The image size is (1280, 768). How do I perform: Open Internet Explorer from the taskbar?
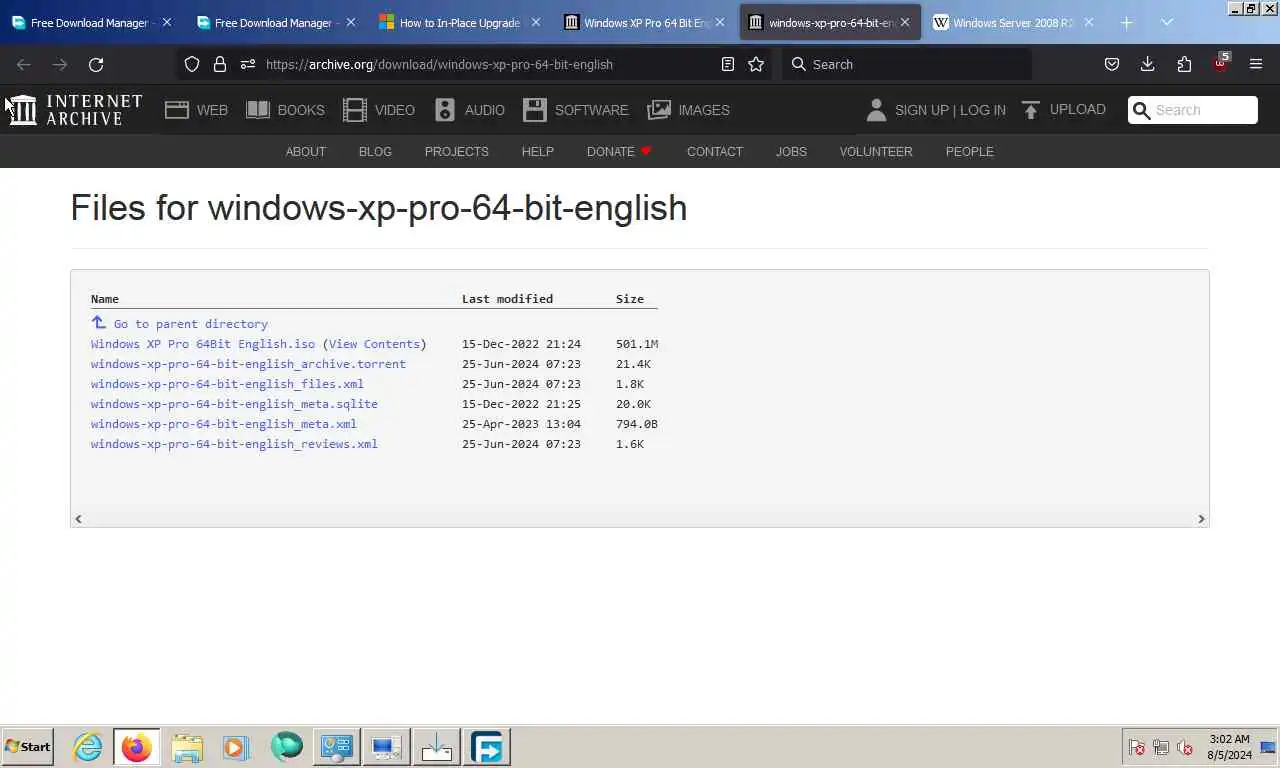click(88, 747)
